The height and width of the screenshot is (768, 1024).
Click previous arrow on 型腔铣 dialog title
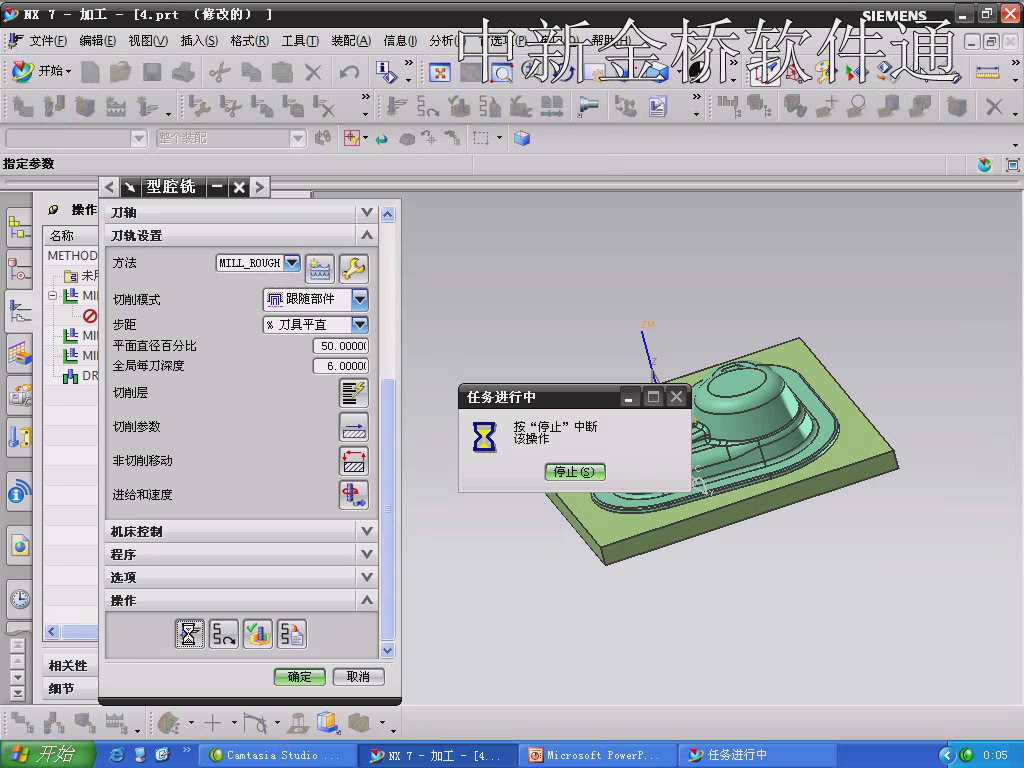click(x=110, y=187)
